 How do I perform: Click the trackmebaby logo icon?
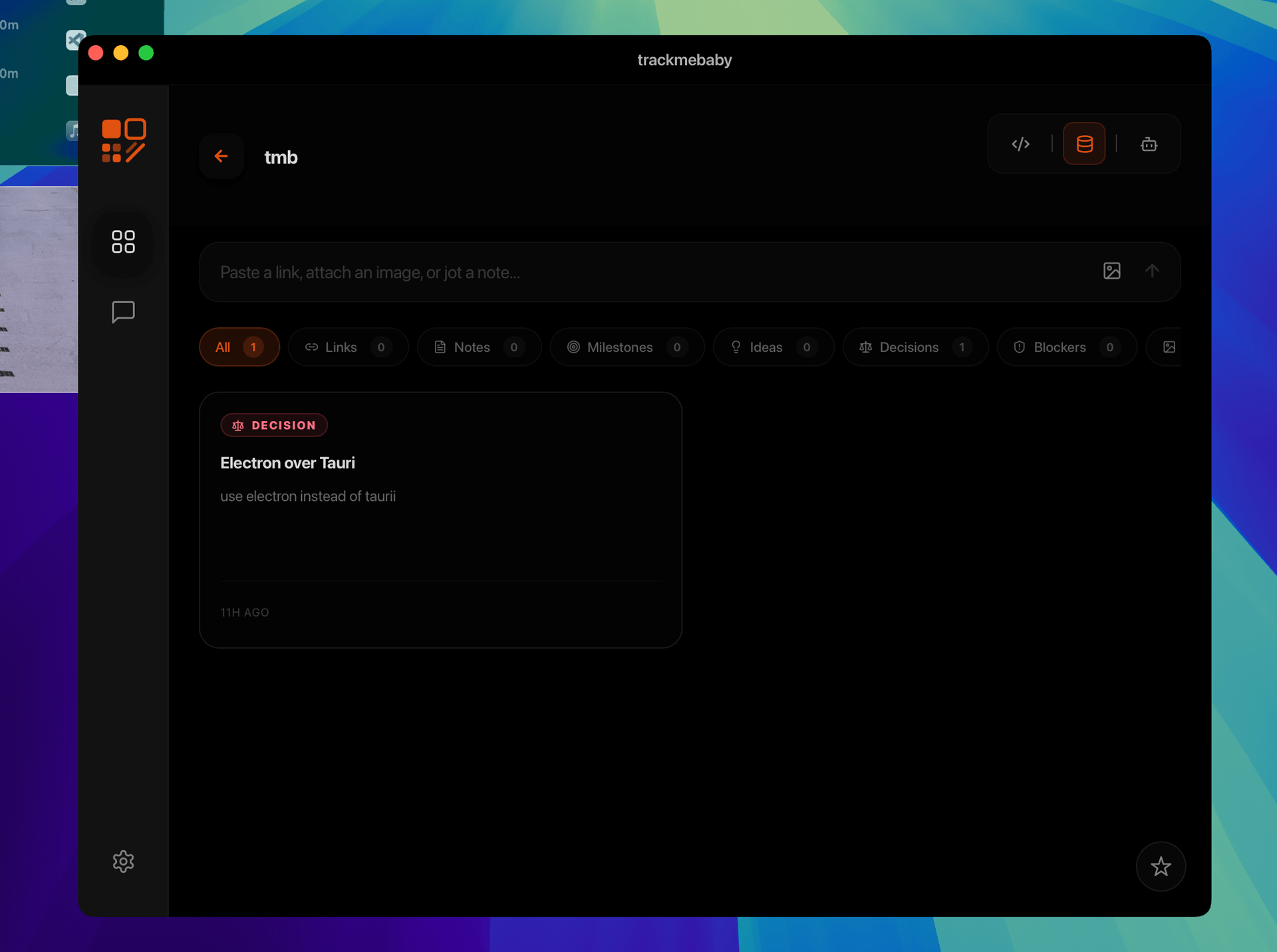[x=124, y=140]
